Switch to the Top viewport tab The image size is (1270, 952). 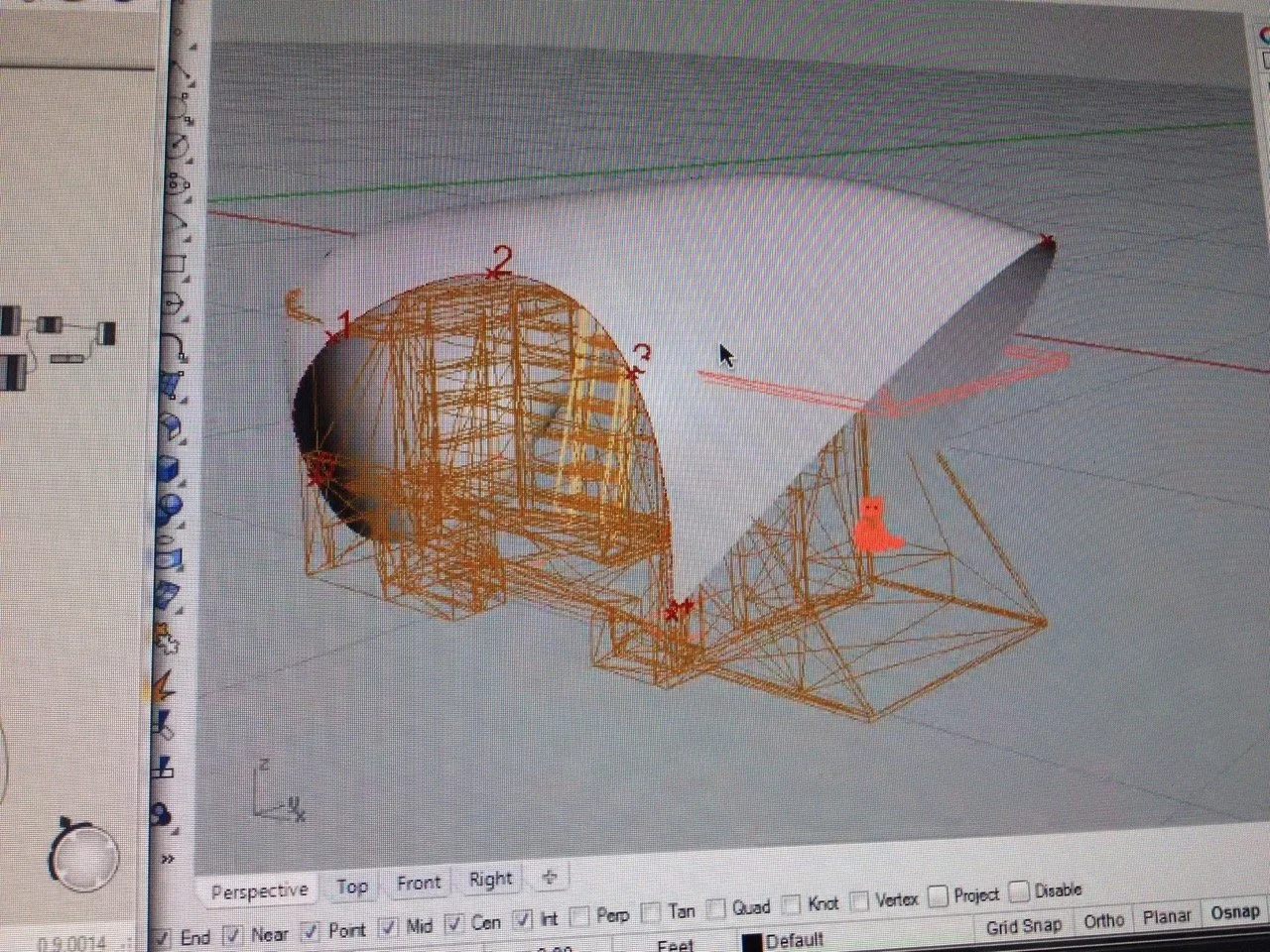click(352, 886)
